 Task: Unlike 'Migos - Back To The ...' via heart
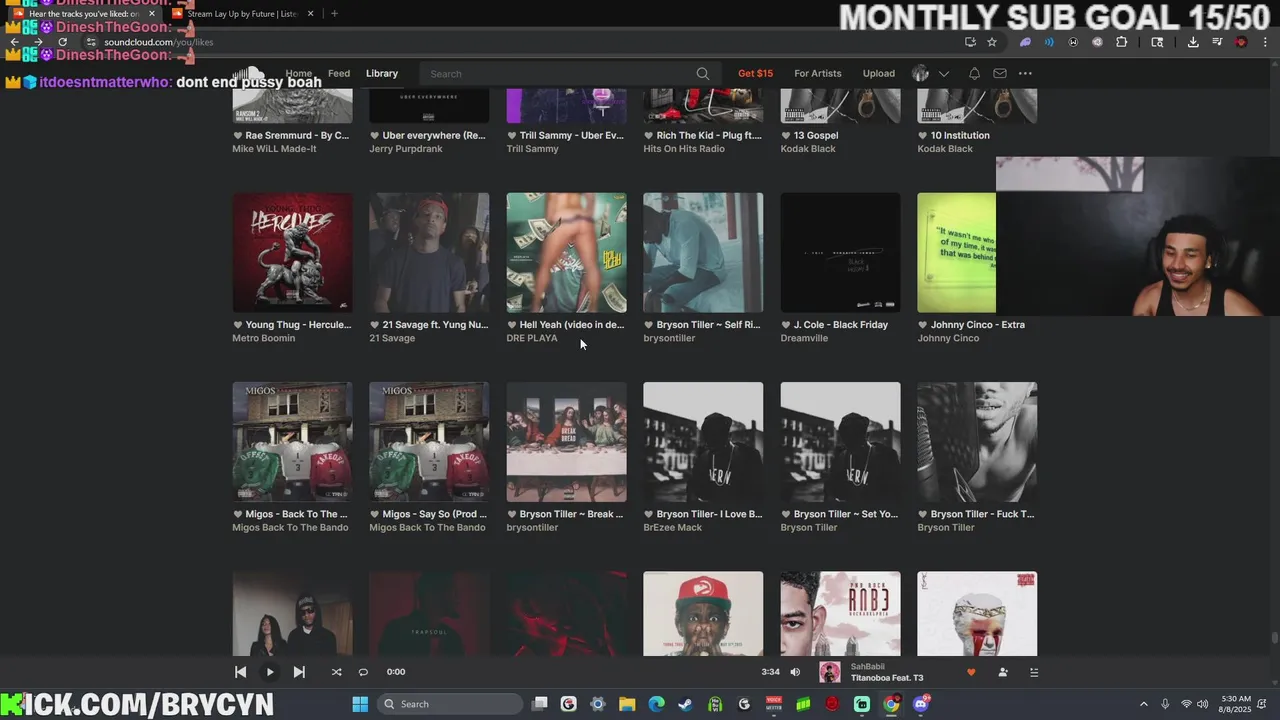click(x=238, y=514)
